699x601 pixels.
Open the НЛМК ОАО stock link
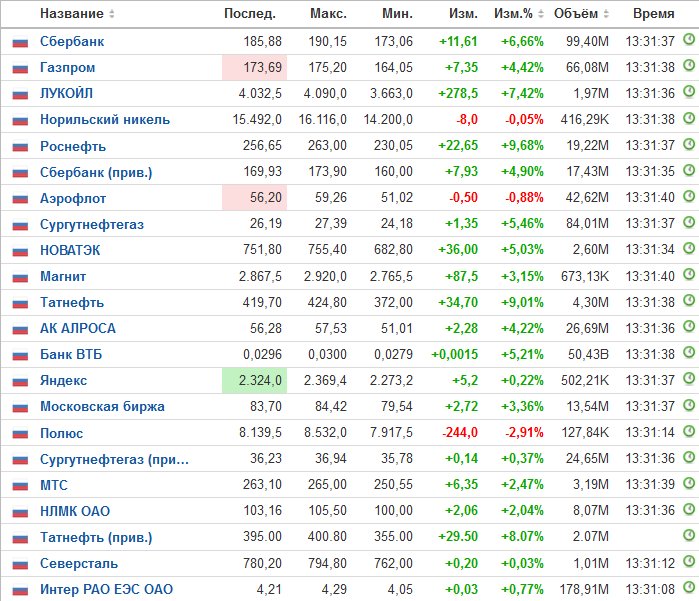pyautogui.click(x=75, y=511)
